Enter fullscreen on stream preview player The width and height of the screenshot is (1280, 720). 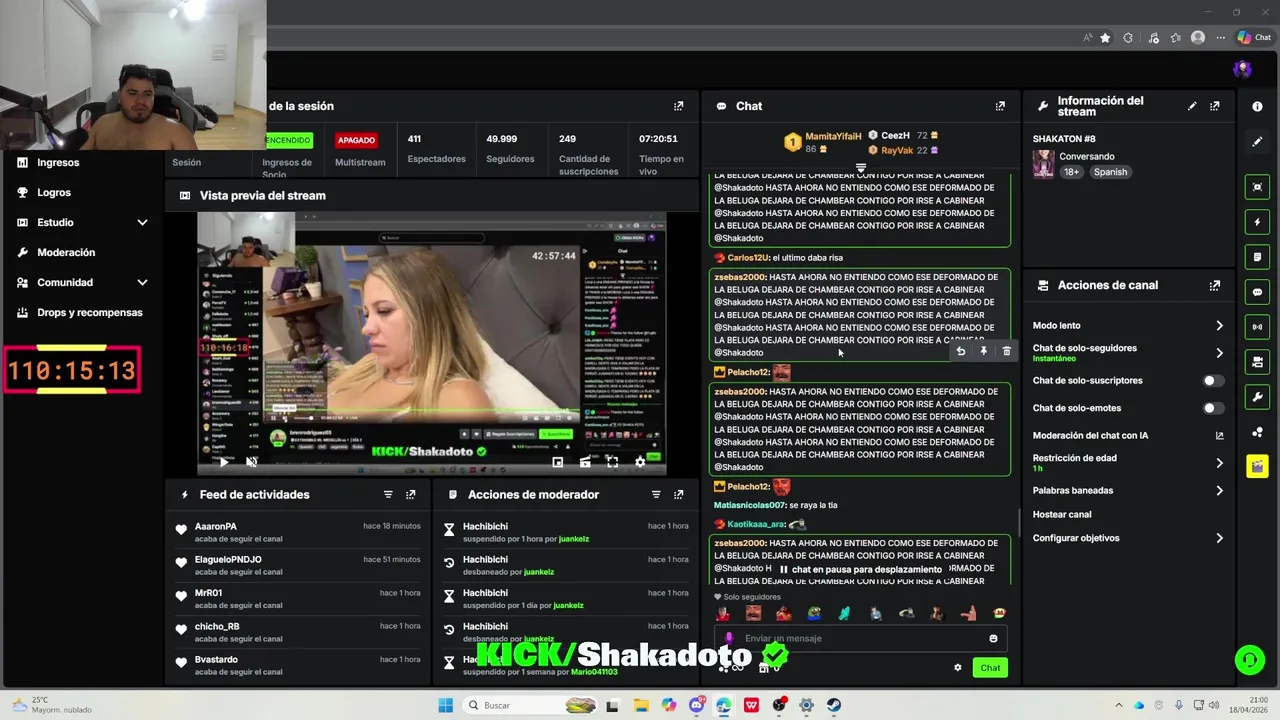pyautogui.click(x=612, y=462)
